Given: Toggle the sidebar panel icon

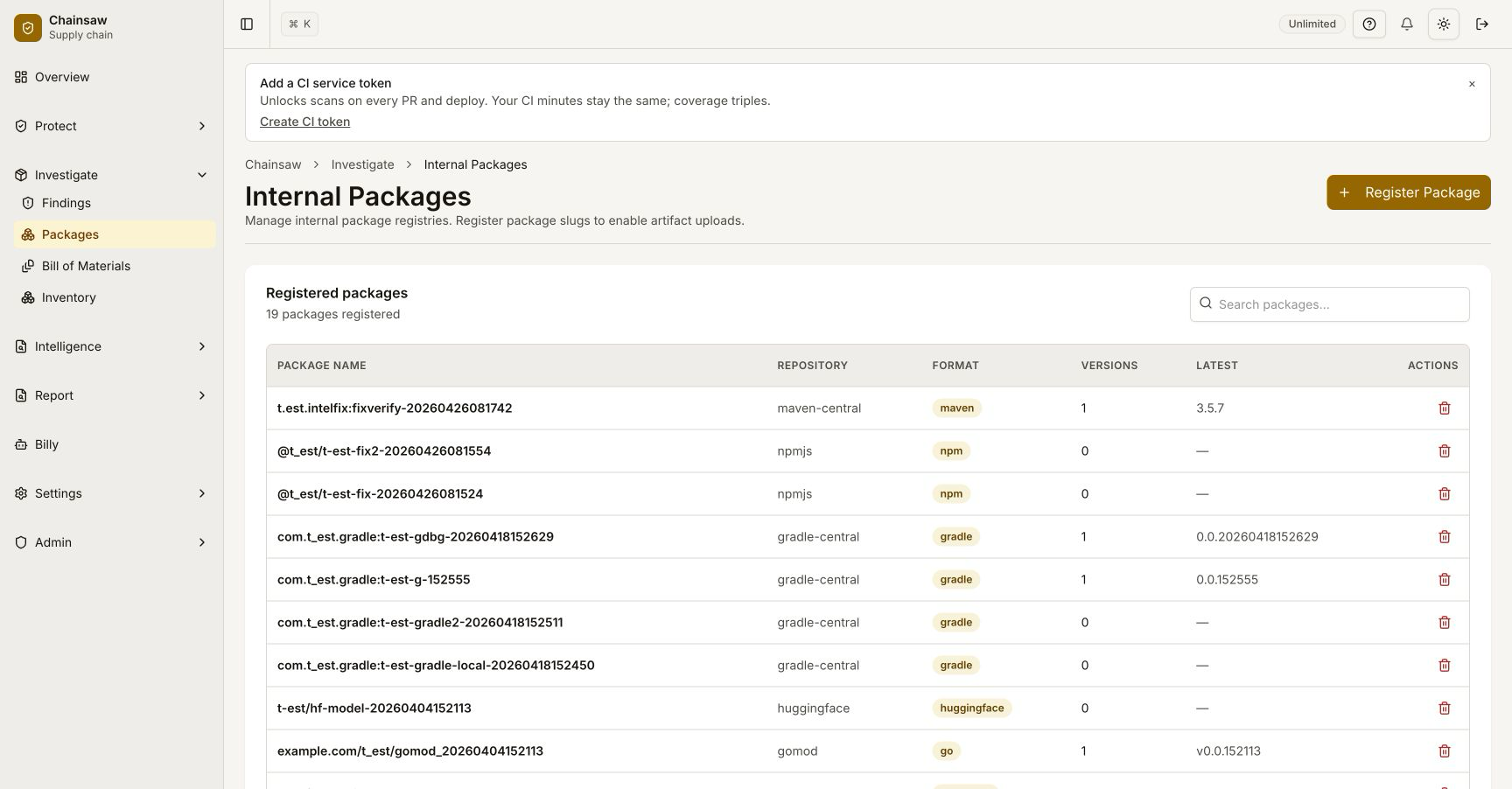Looking at the screenshot, I should [247, 24].
